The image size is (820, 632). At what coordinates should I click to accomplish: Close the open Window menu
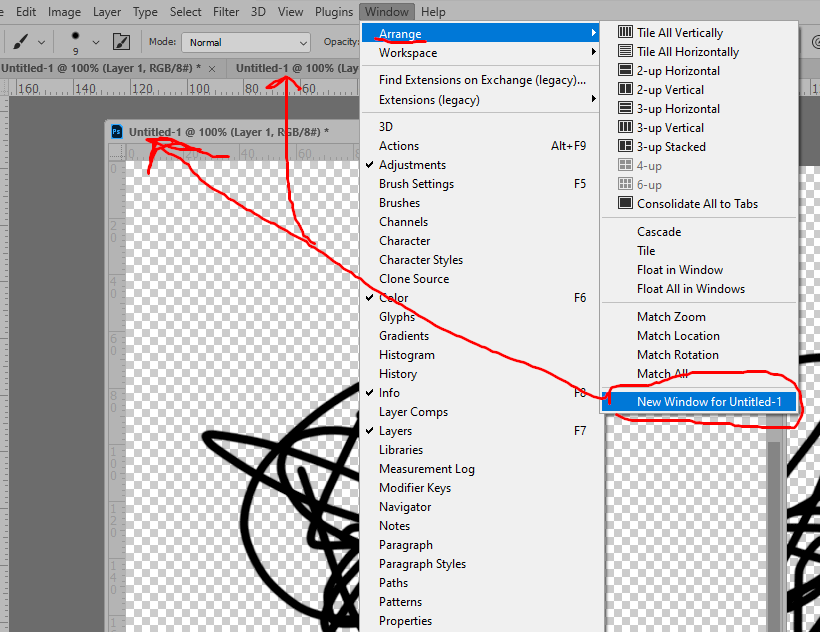pyautogui.click(x=387, y=12)
